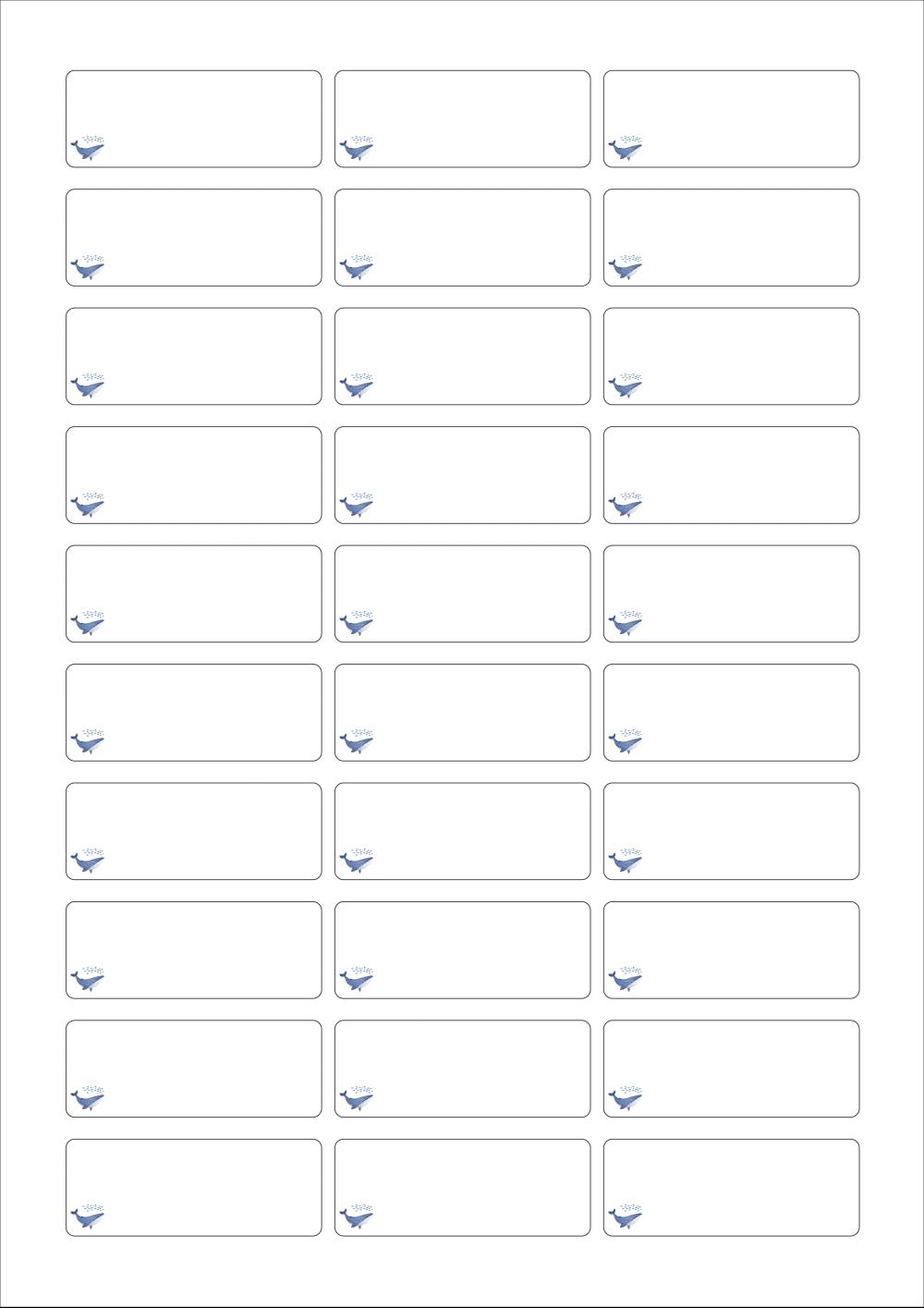Select whale icon in fourth row's middle label
Screen dimensions: 924x1308
click(x=357, y=505)
